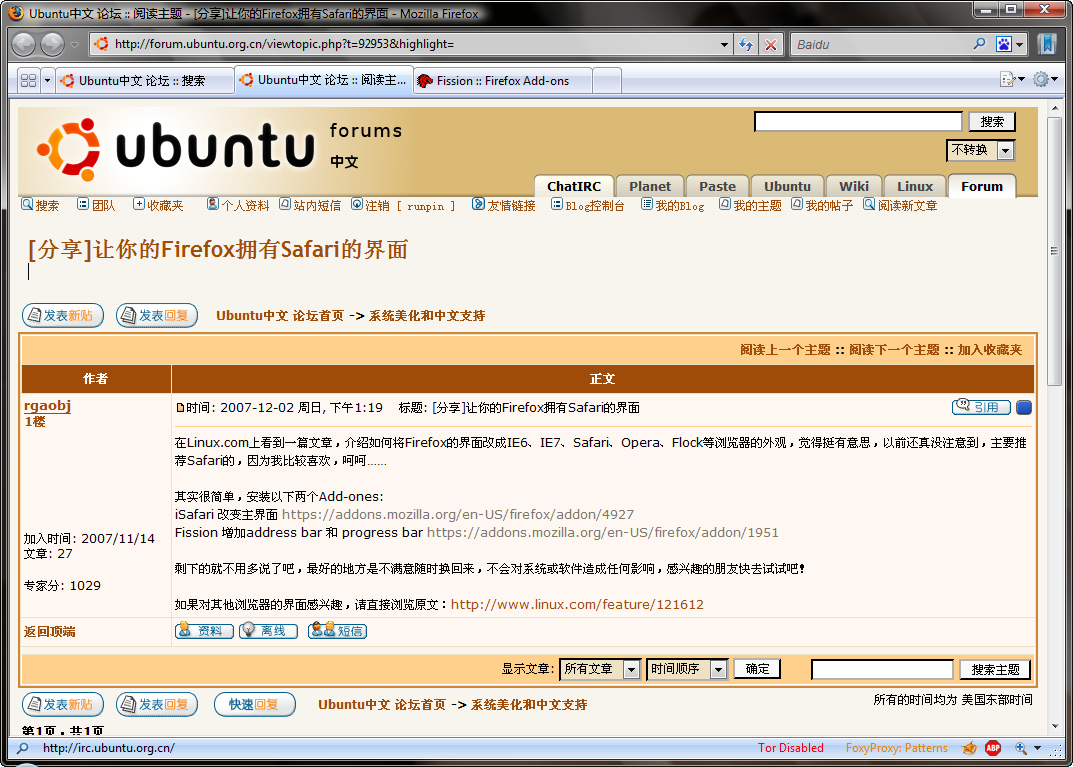
Task: Click the top forum search text field
Action: point(858,122)
